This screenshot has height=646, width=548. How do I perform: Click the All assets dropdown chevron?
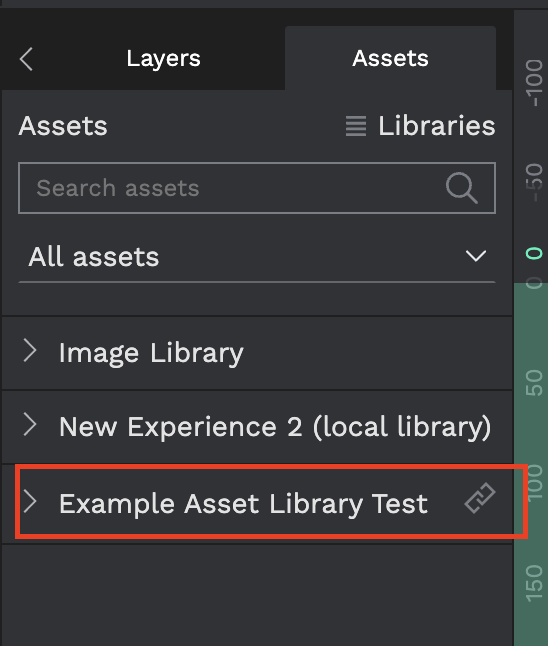[x=476, y=256]
